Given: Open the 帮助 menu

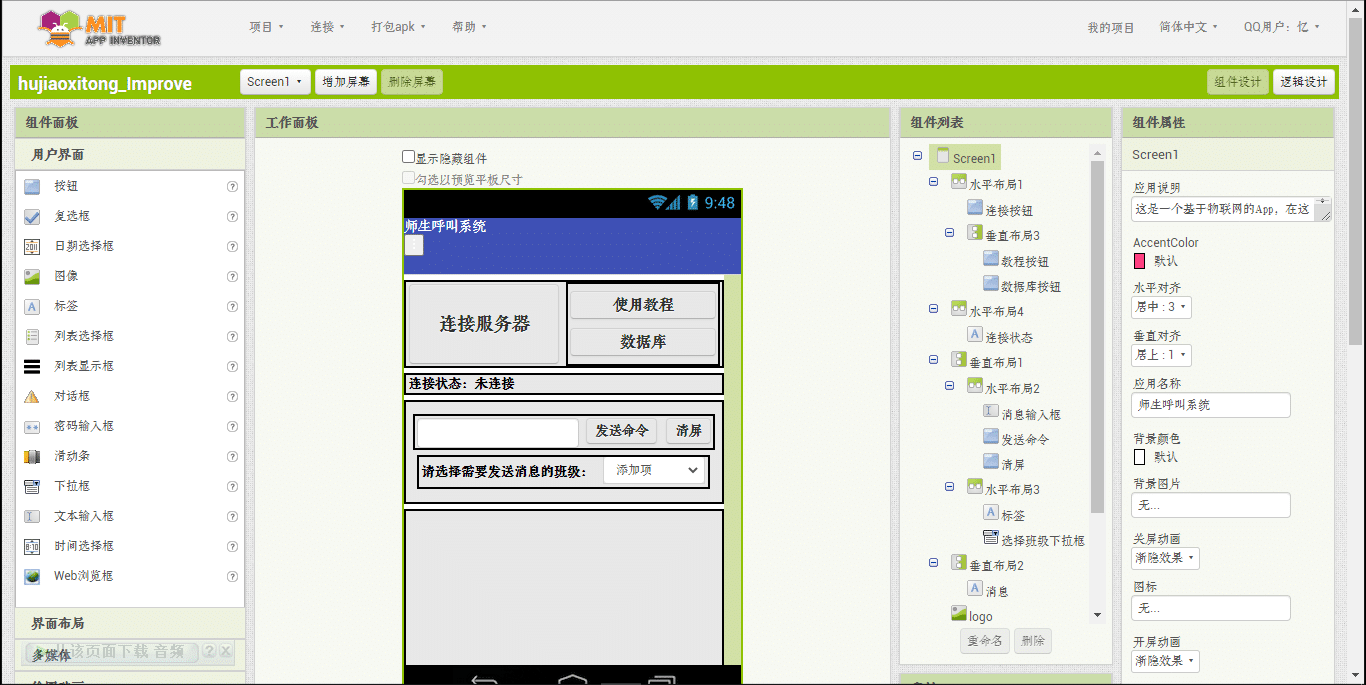Looking at the screenshot, I should [469, 26].
